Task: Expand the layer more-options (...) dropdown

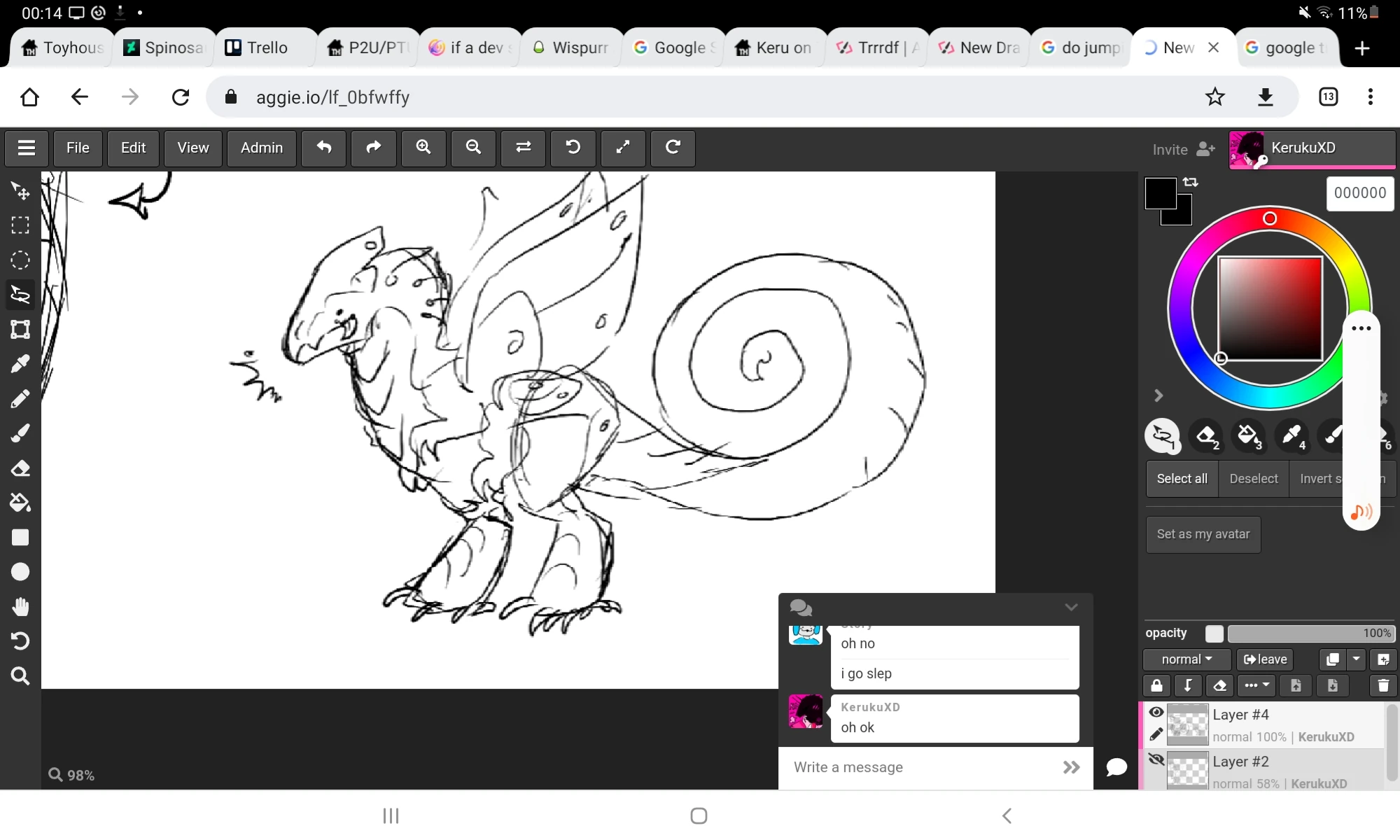Action: (1256, 685)
